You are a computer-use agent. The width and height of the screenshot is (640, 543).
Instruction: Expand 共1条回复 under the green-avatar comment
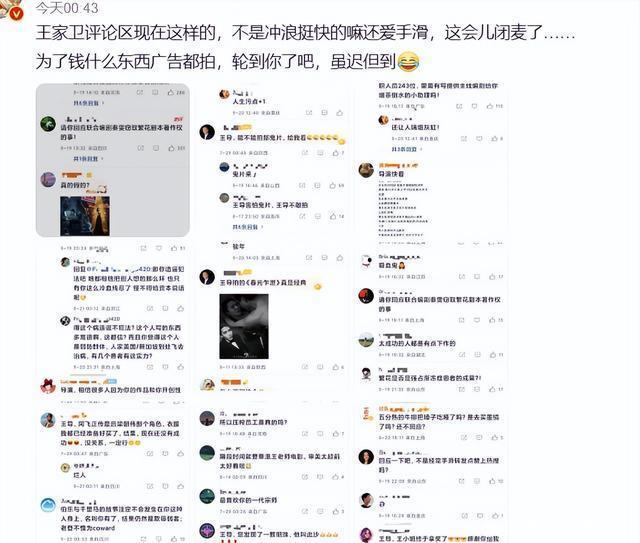88,158
